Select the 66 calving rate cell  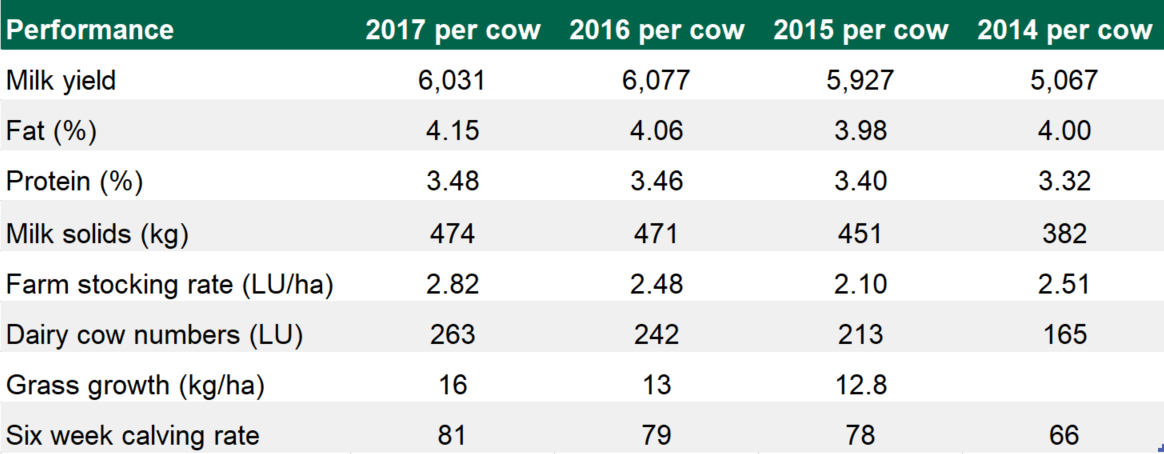(1064, 436)
